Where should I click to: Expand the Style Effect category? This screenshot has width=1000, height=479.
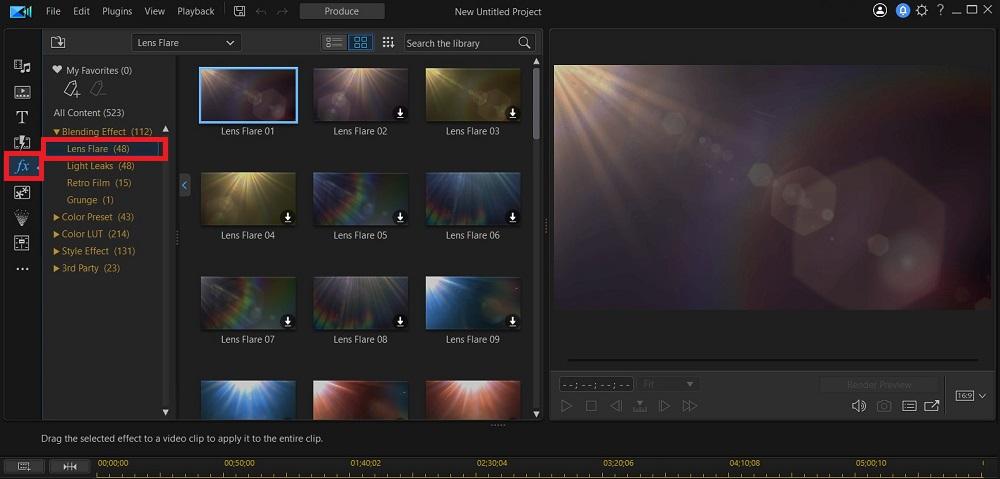tap(57, 251)
